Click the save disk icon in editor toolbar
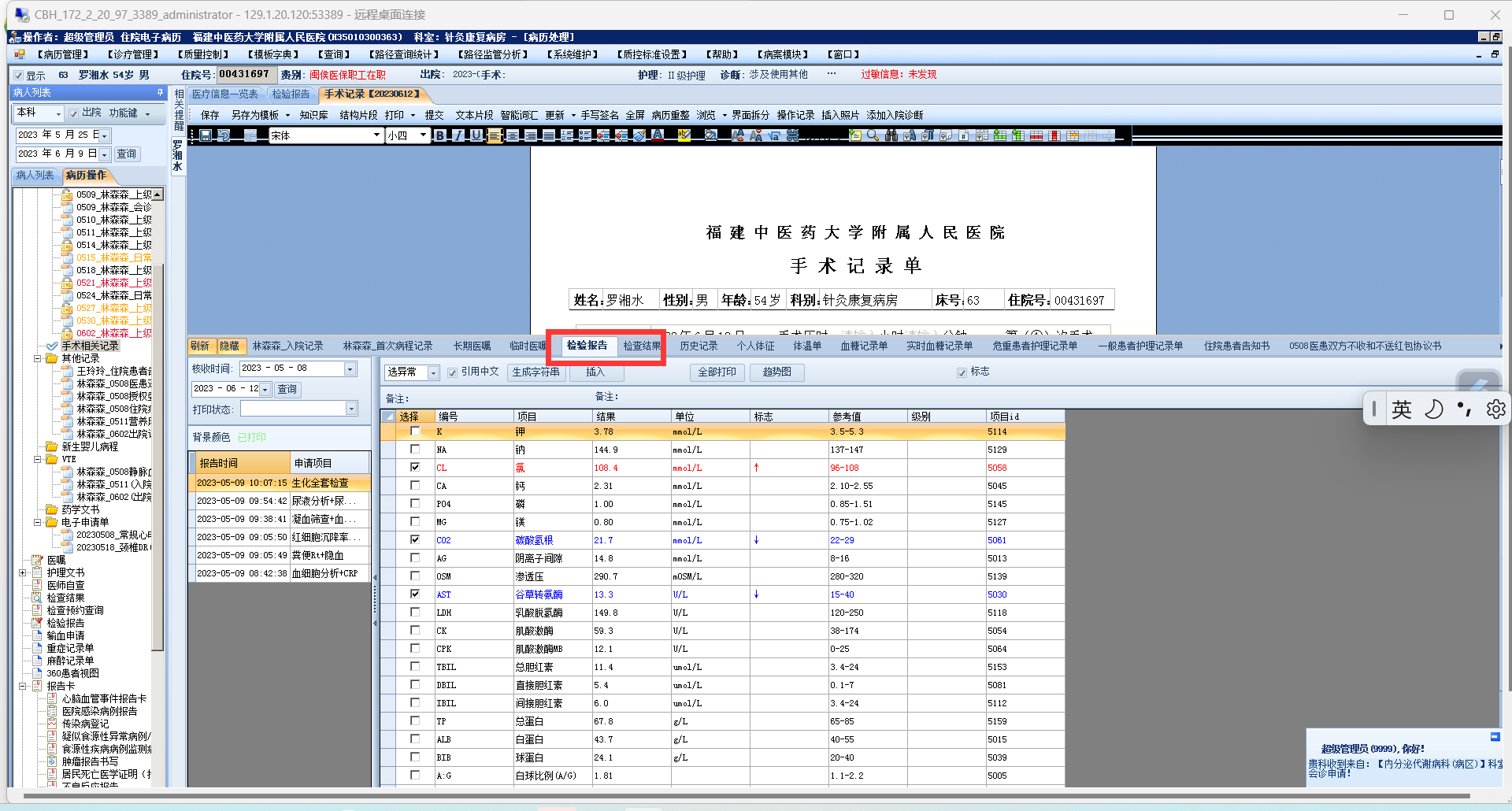The image size is (1512, 811). pyautogui.click(x=206, y=135)
